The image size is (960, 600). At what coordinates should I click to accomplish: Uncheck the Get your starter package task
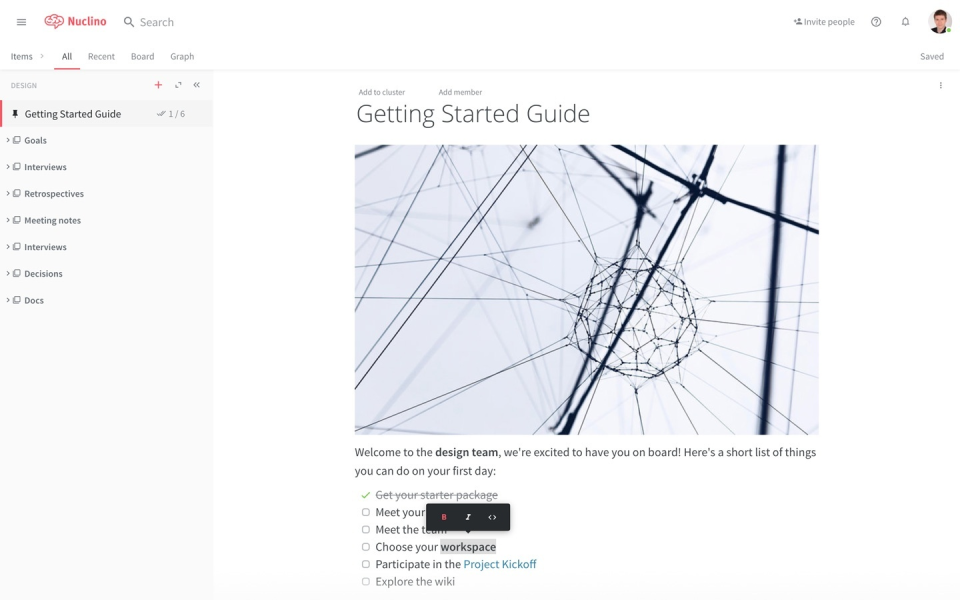pos(366,495)
